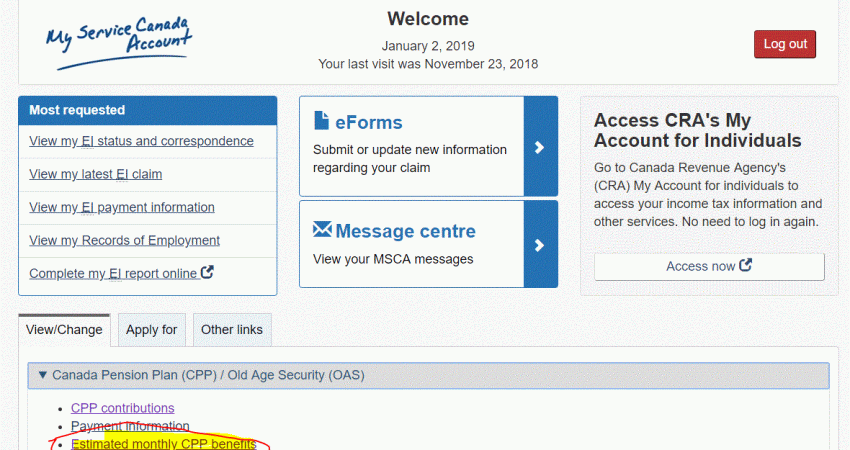
Task: Click Estimated monthly CPP benefits link
Action: click(x=163, y=444)
